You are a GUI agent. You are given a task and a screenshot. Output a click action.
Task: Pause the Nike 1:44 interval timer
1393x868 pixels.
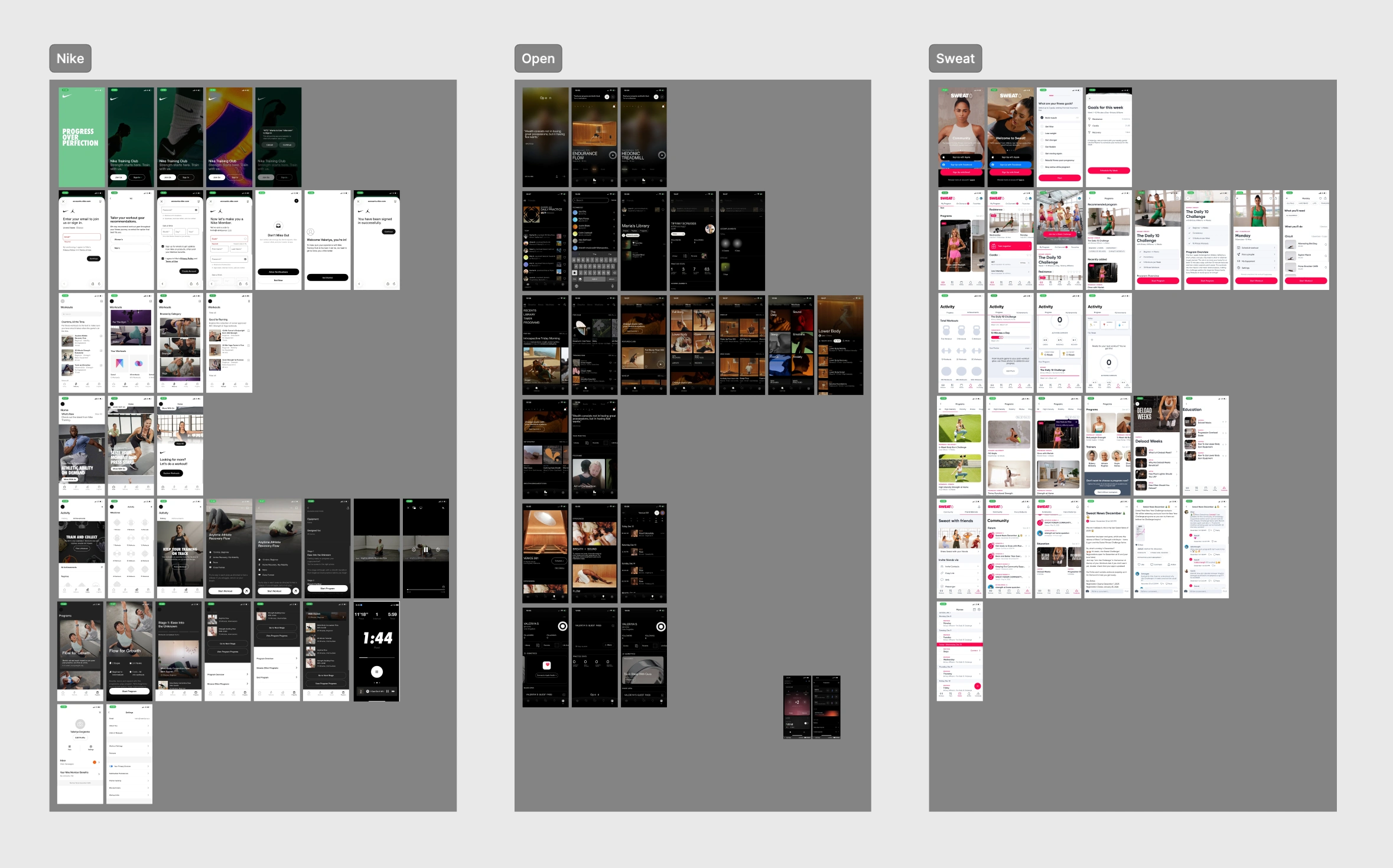[x=376, y=671]
